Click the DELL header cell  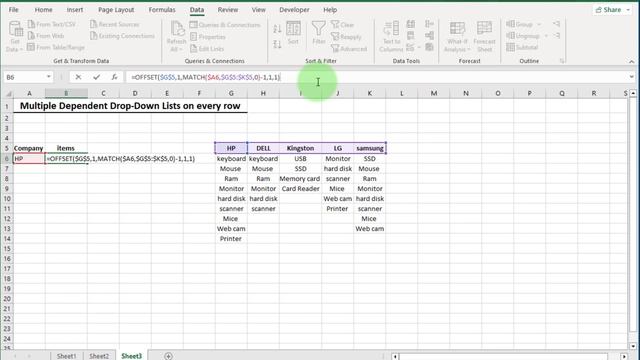point(263,148)
